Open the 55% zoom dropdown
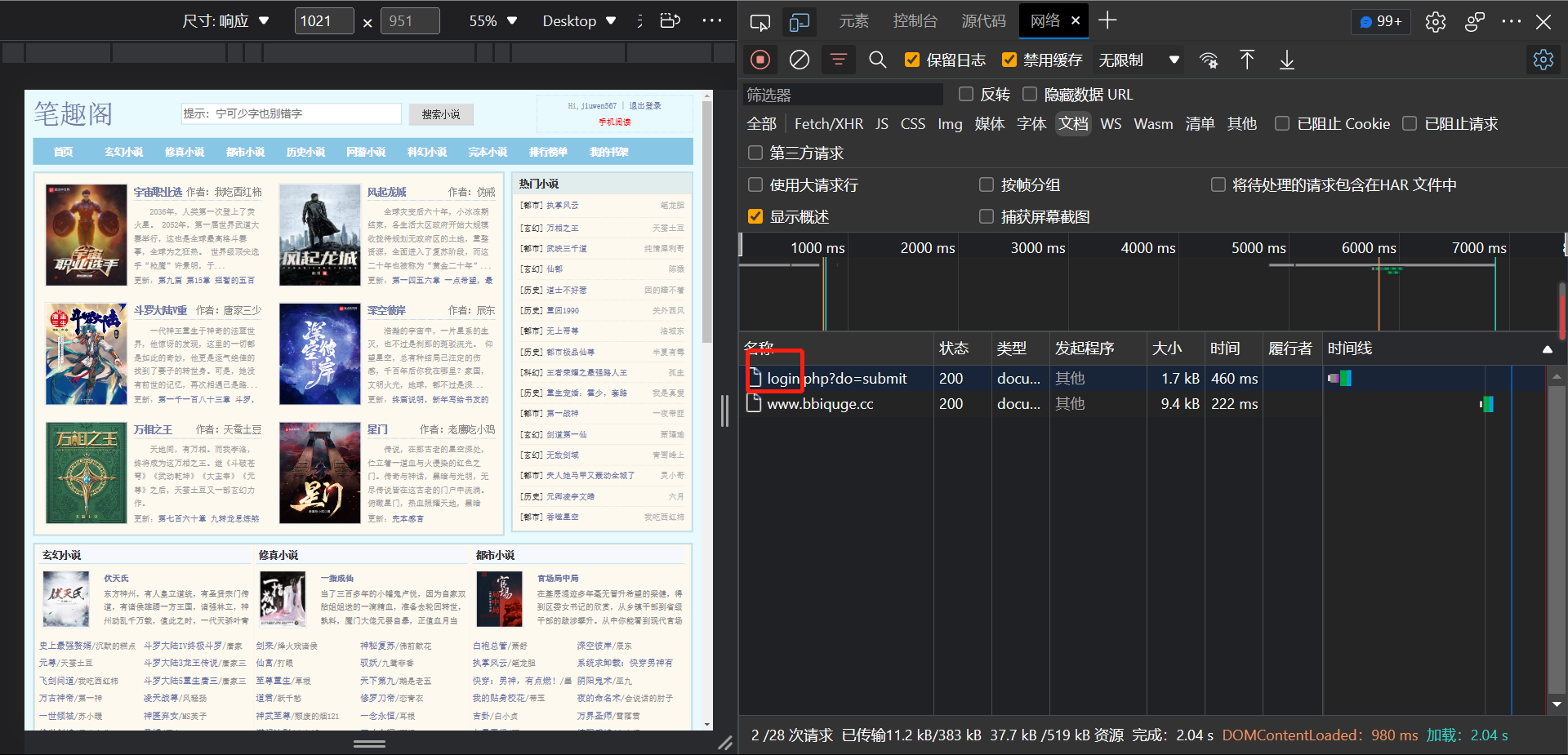 click(493, 20)
